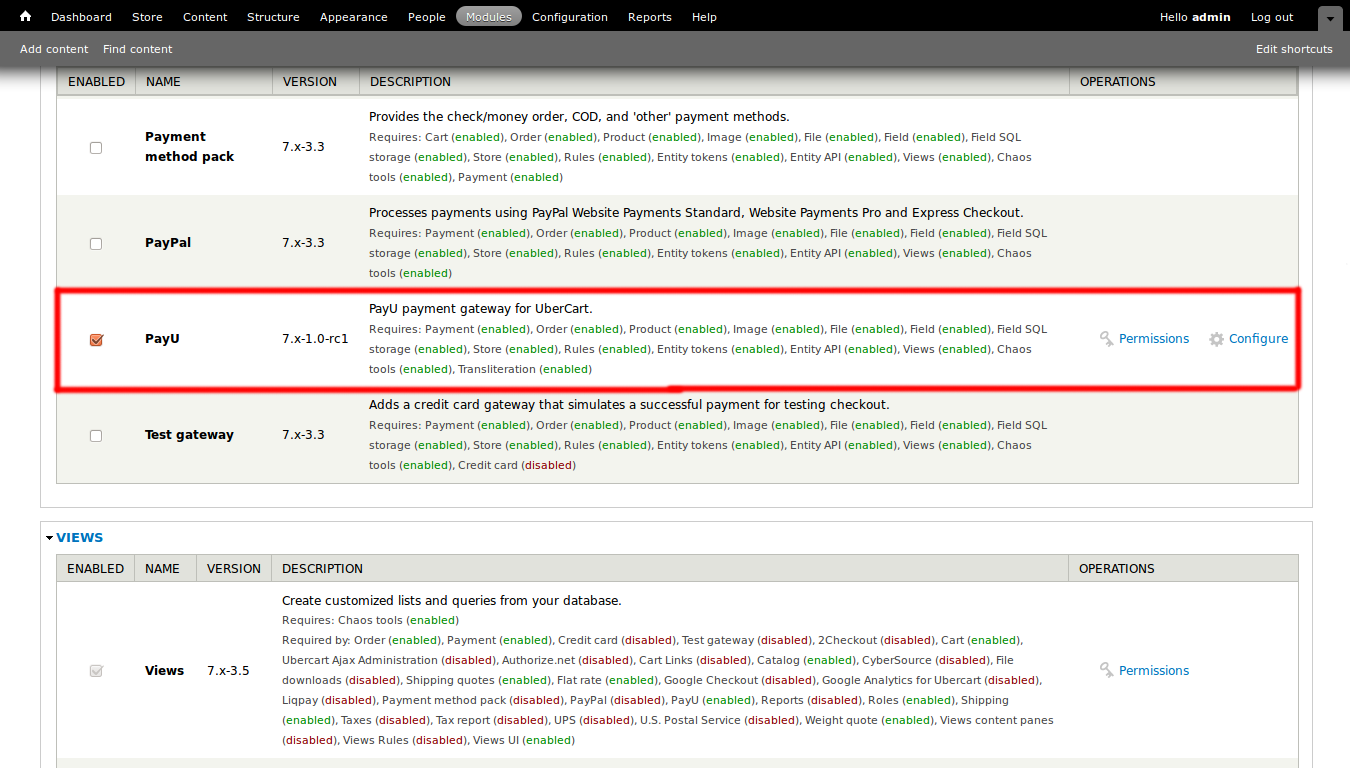Click the key icon beside PayU Permissions
The image size is (1350, 768).
click(1107, 339)
